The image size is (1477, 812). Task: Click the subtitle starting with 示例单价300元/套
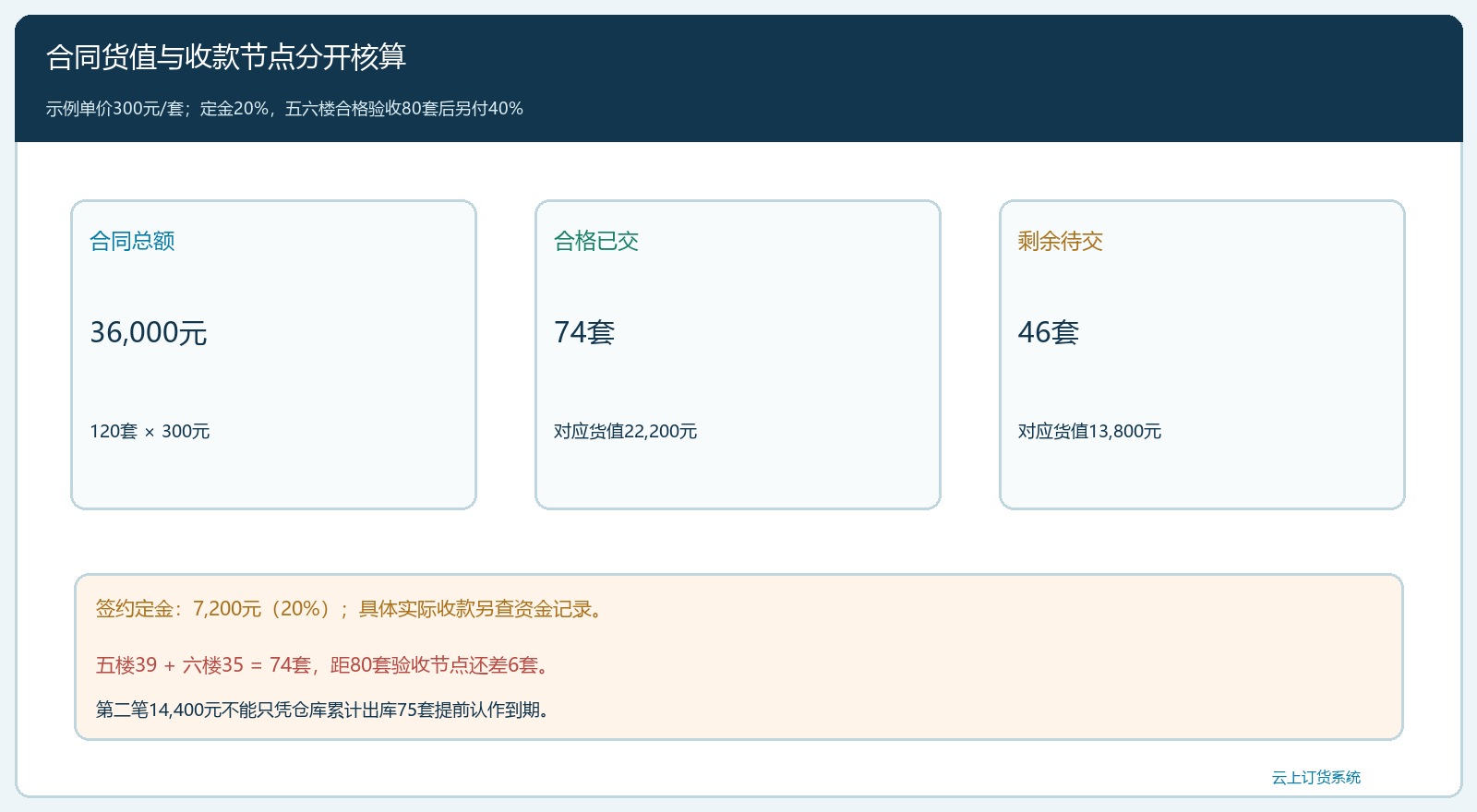pos(284,108)
